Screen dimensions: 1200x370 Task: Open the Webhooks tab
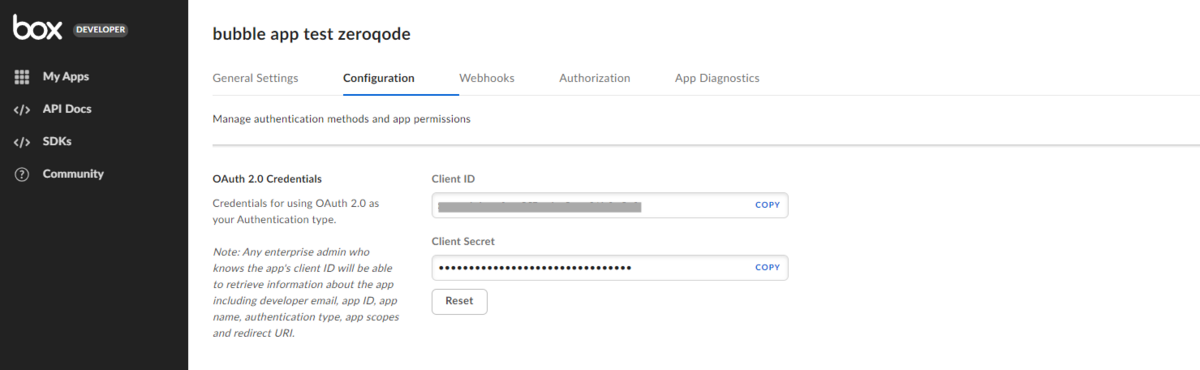[487, 78]
